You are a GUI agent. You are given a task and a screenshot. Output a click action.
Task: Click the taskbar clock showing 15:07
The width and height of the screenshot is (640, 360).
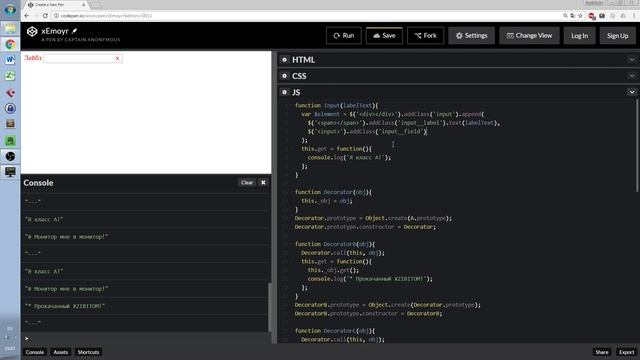(x=10, y=348)
